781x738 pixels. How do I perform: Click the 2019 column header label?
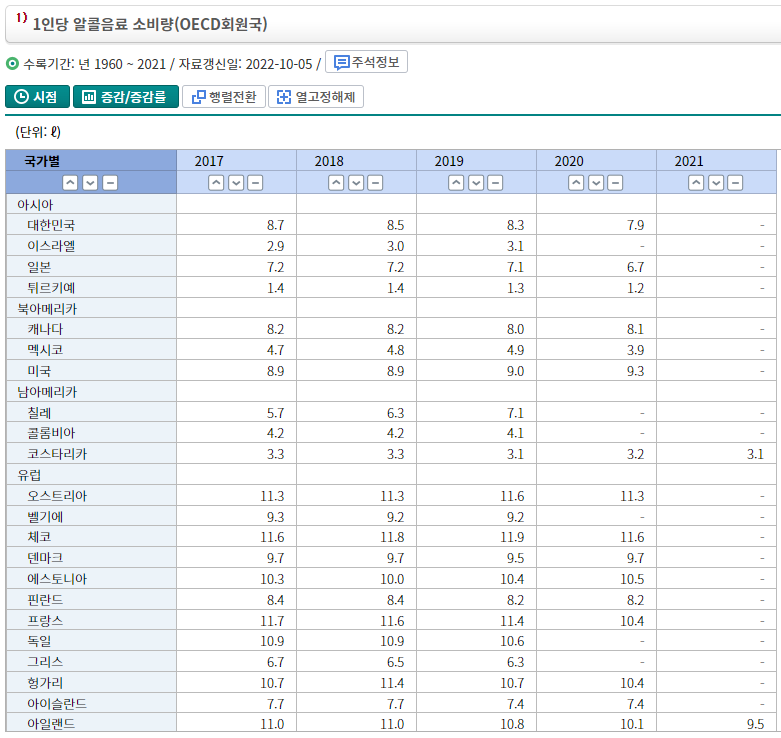coord(449,161)
